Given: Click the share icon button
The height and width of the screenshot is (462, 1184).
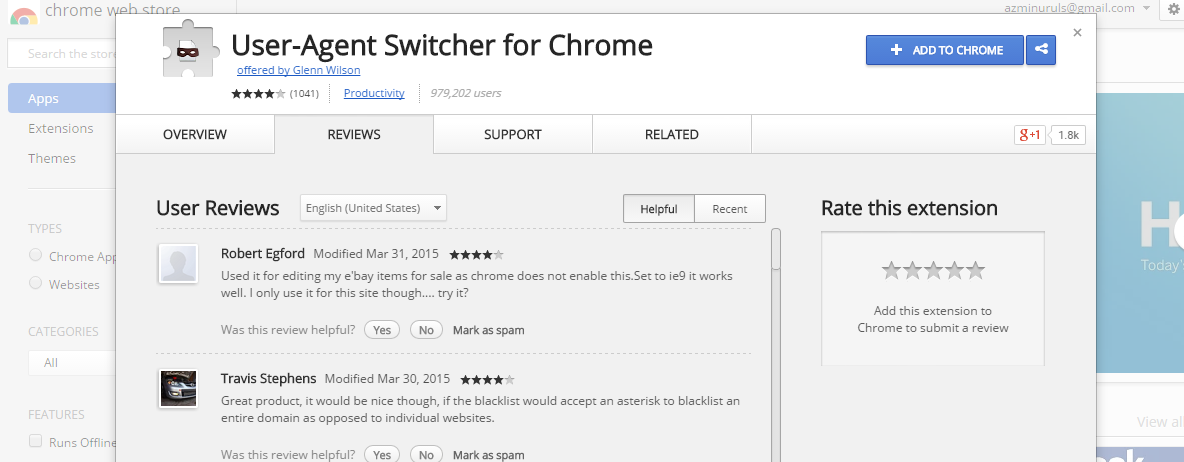Looking at the screenshot, I should pyautogui.click(x=1041, y=50).
